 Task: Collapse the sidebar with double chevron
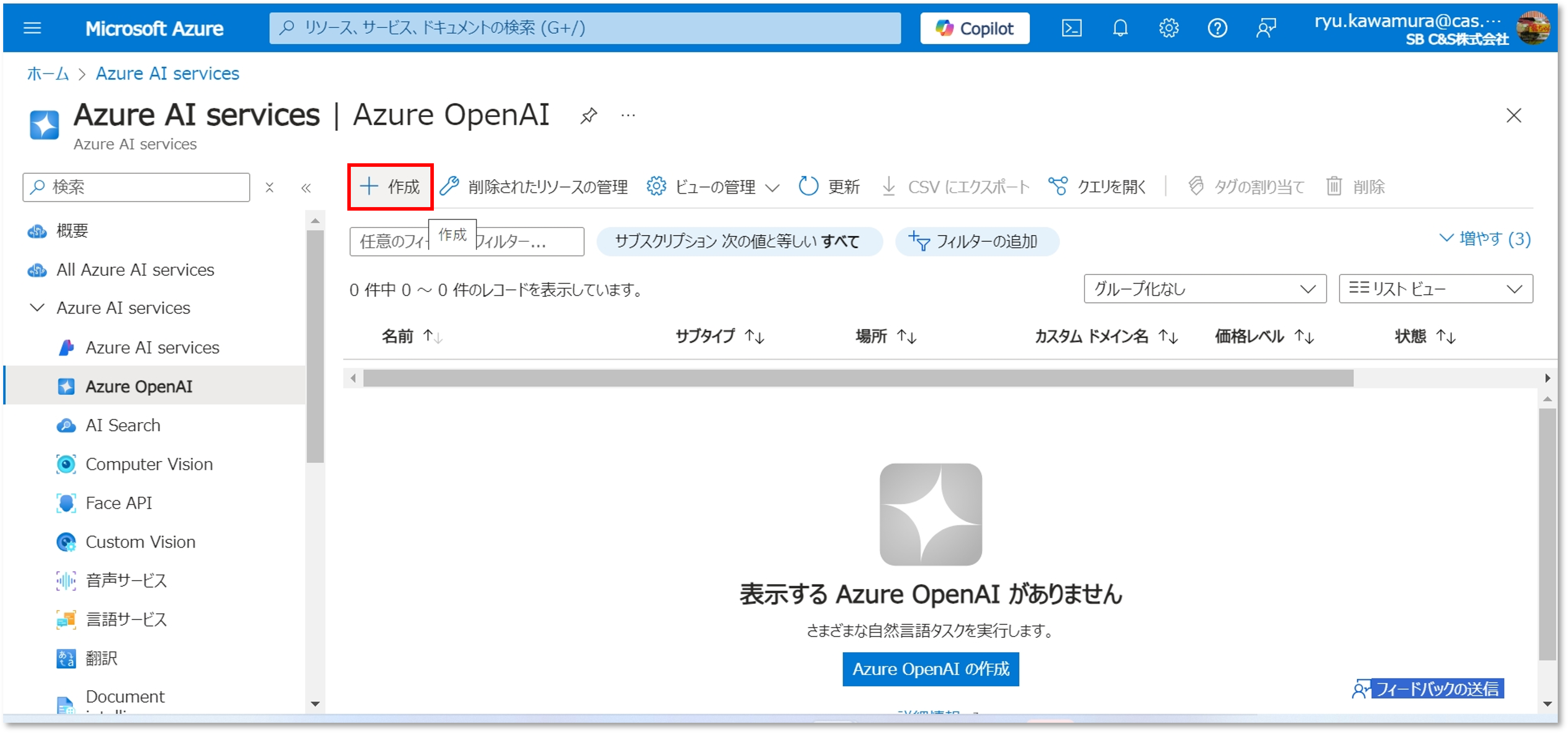(306, 188)
